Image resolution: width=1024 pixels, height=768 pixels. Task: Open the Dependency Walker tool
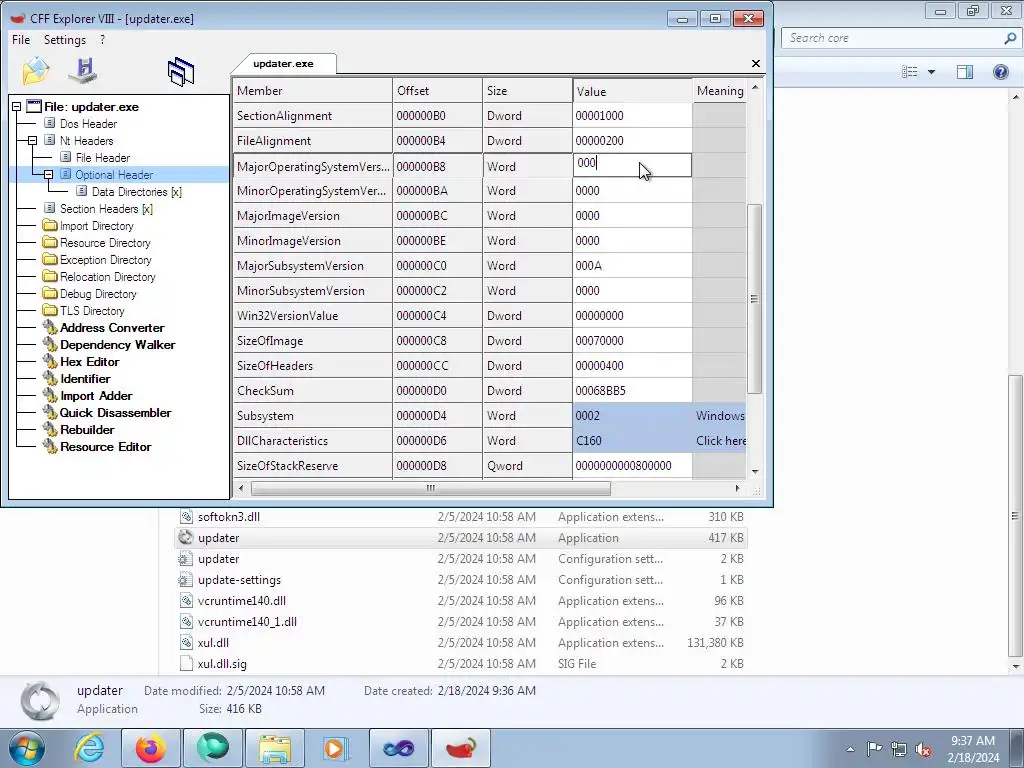point(117,344)
